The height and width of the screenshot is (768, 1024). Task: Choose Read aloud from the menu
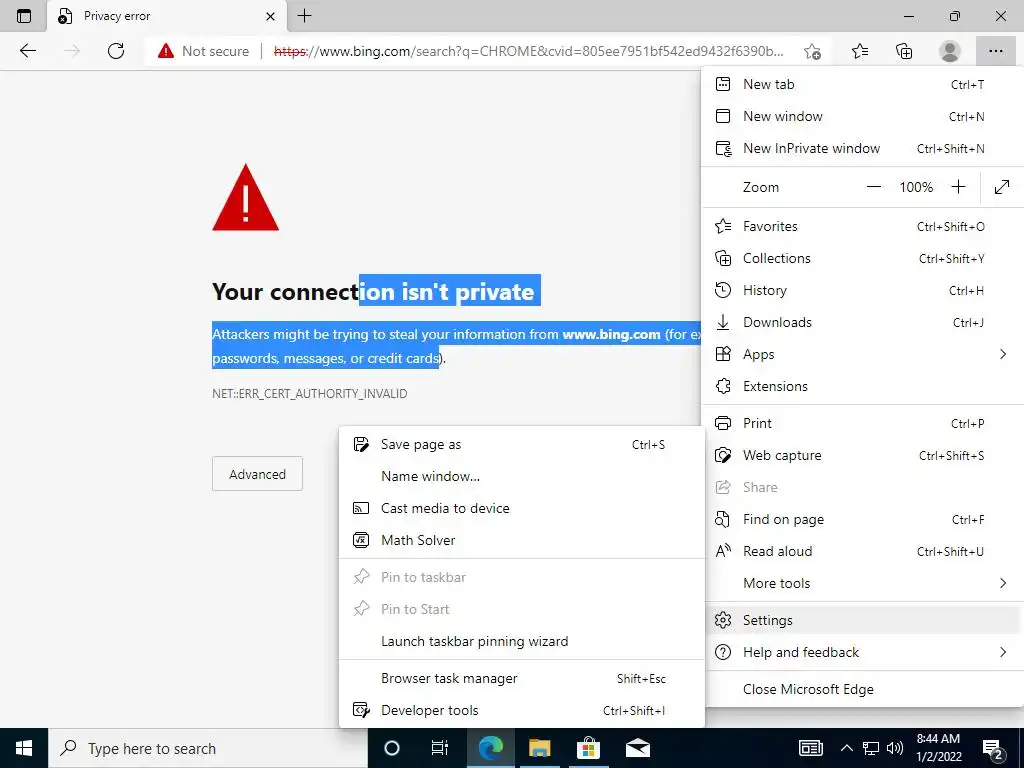click(862, 552)
